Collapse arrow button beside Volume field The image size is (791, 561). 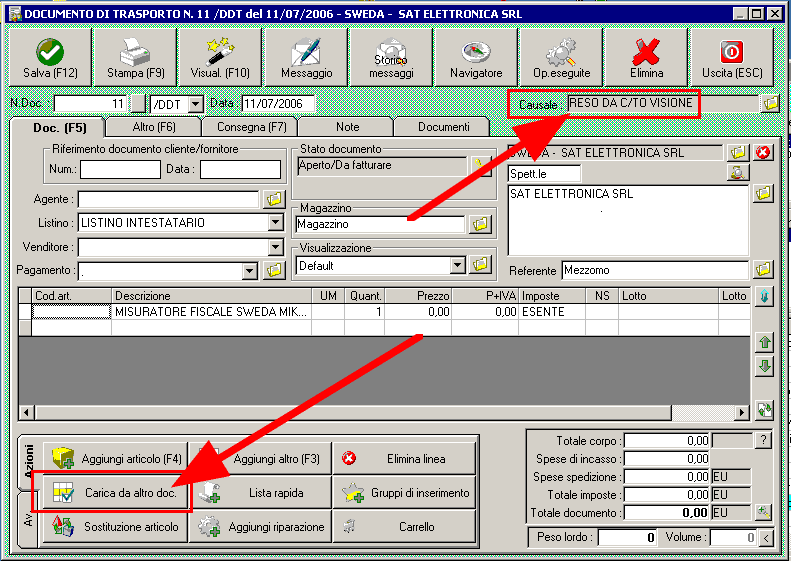766,538
